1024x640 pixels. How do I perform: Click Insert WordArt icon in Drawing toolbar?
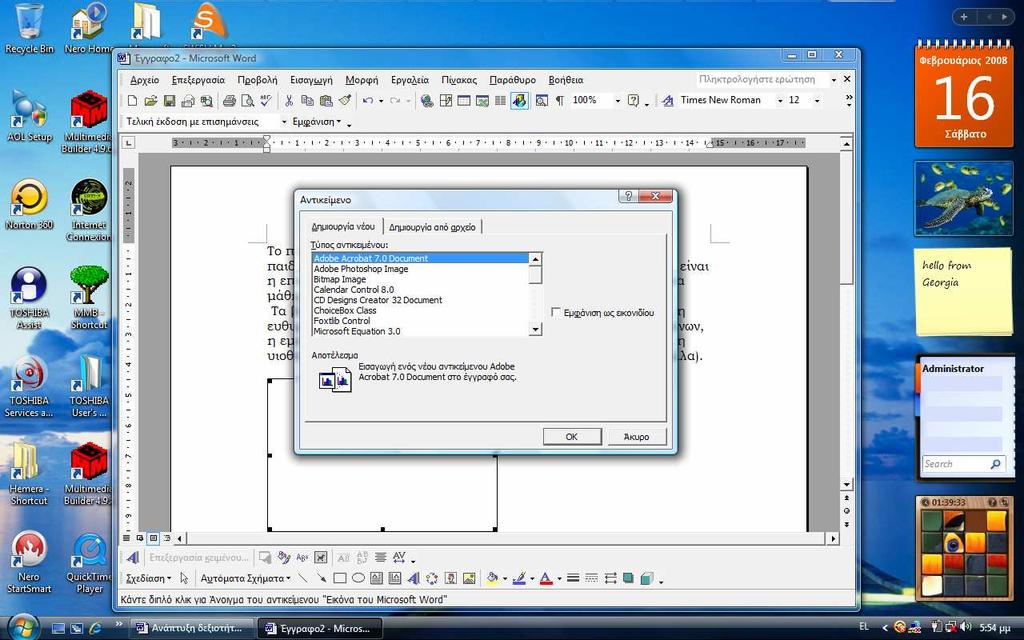(x=413, y=578)
